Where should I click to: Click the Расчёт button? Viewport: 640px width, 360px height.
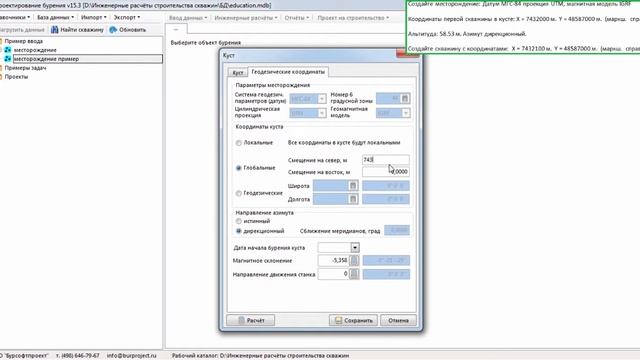coord(251,320)
